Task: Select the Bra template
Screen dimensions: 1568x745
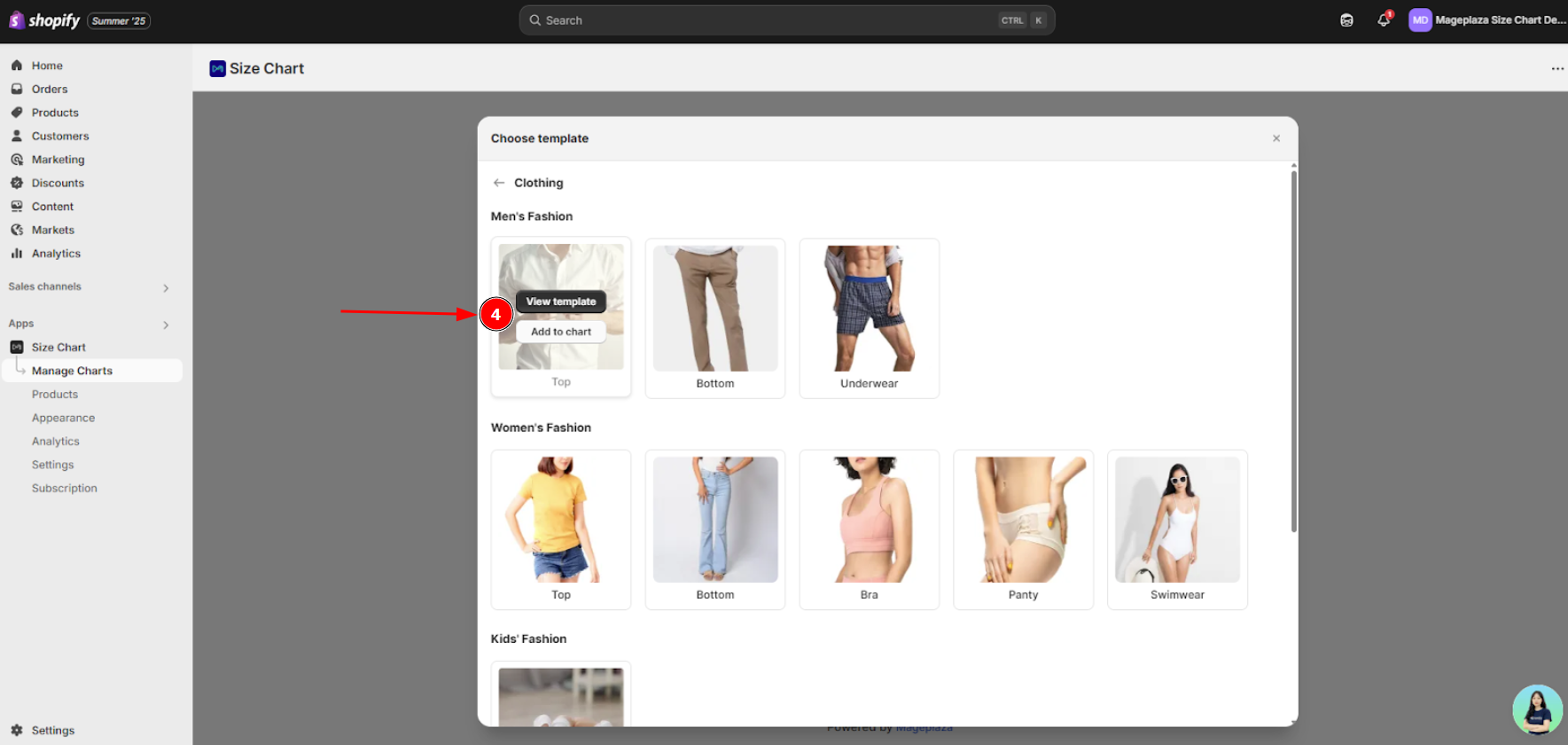Action: coord(870,529)
